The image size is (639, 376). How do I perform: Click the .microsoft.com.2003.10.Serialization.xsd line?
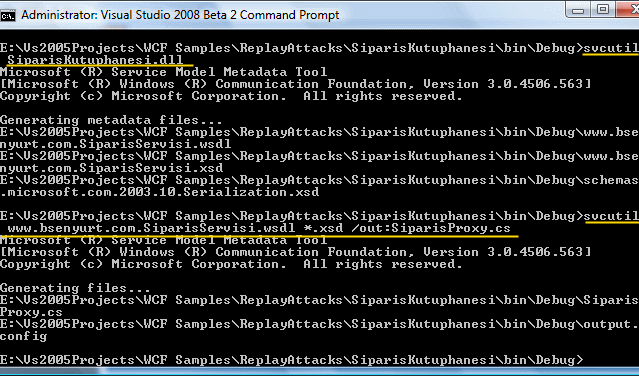coord(159,192)
